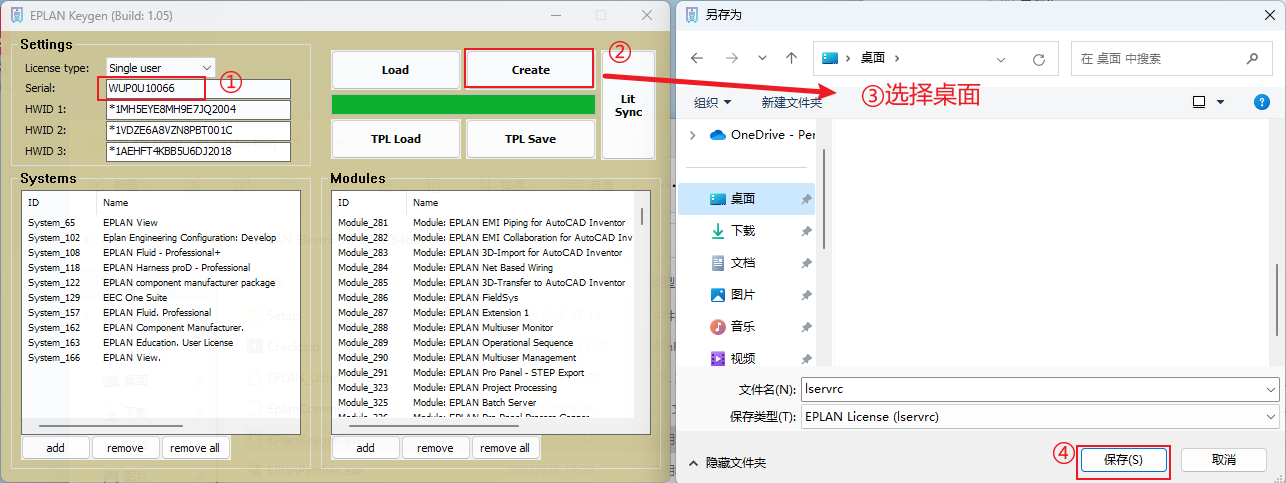Click the HWID 1 input field
Screen dimensions: 1286x483
tap(198, 109)
